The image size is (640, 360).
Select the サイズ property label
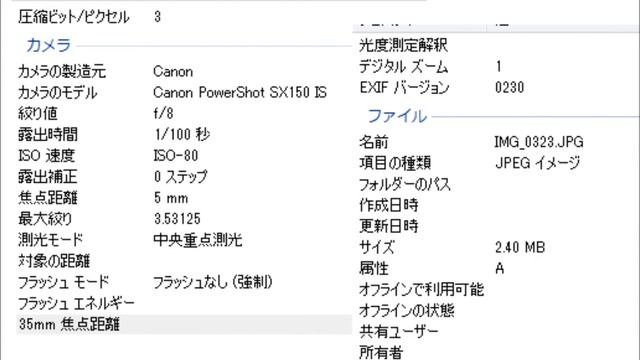pyautogui.click(x=377, y=247)
